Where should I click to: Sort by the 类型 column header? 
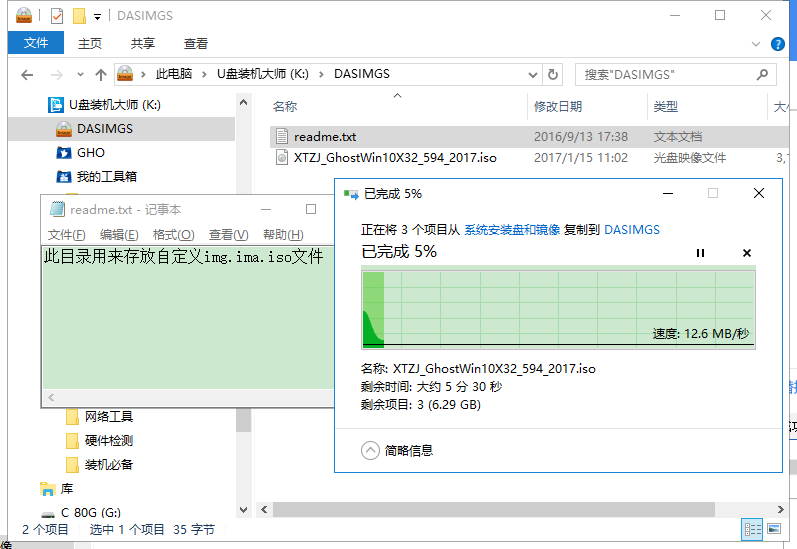click(665, 107)
